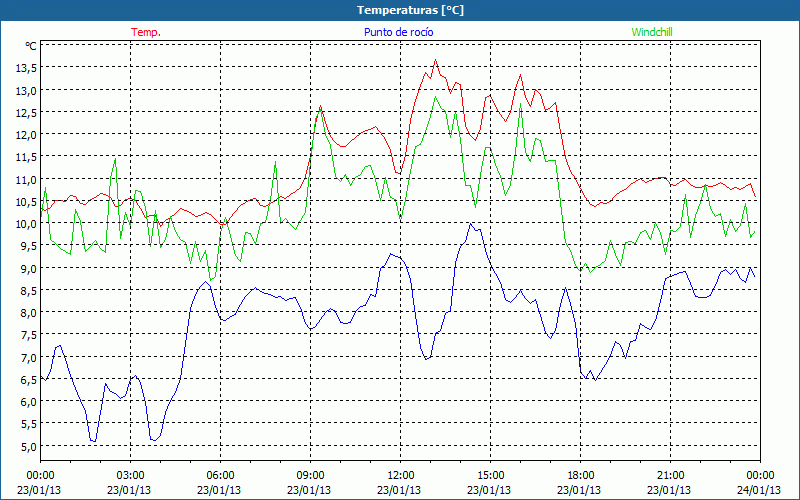Click the 7,0 y-axis value
The height and width of the screenshot is (500, 800).
pos(30,357)
